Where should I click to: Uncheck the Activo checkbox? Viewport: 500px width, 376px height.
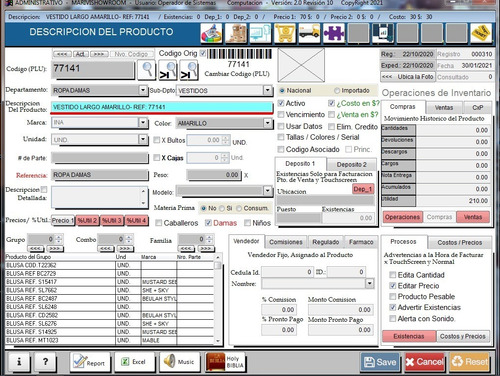tap(281, 103)
